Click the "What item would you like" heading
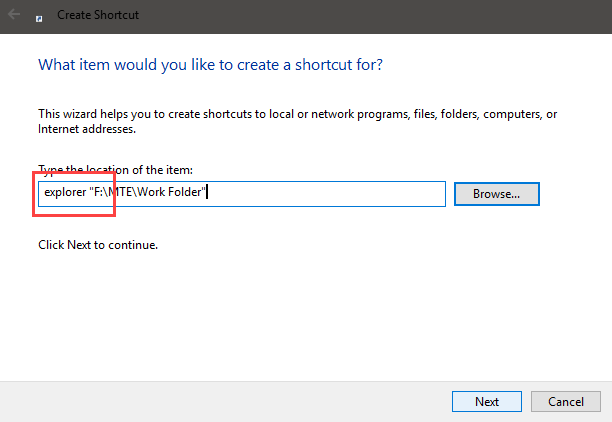Viewport: 612px width, 422px height. pyautogui.click(x=210, y=65)
